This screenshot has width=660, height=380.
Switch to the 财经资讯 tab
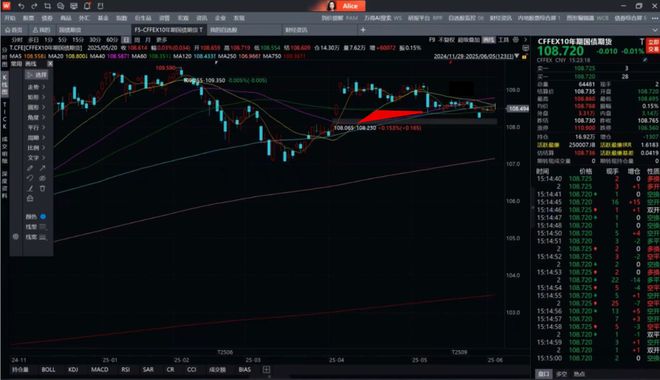coord(296,30)
